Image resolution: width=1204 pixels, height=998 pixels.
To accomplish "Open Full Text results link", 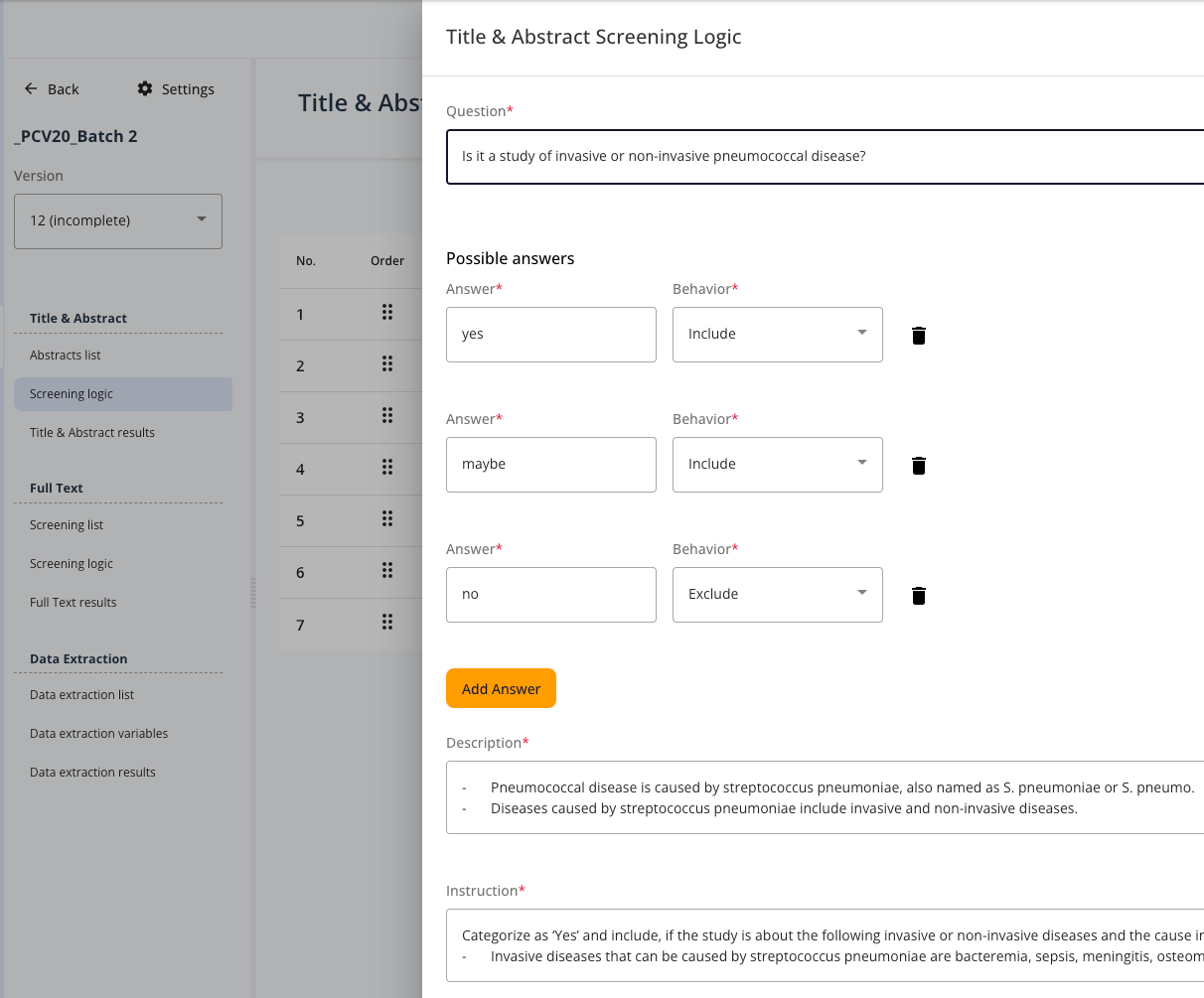I will pos(74,603).
